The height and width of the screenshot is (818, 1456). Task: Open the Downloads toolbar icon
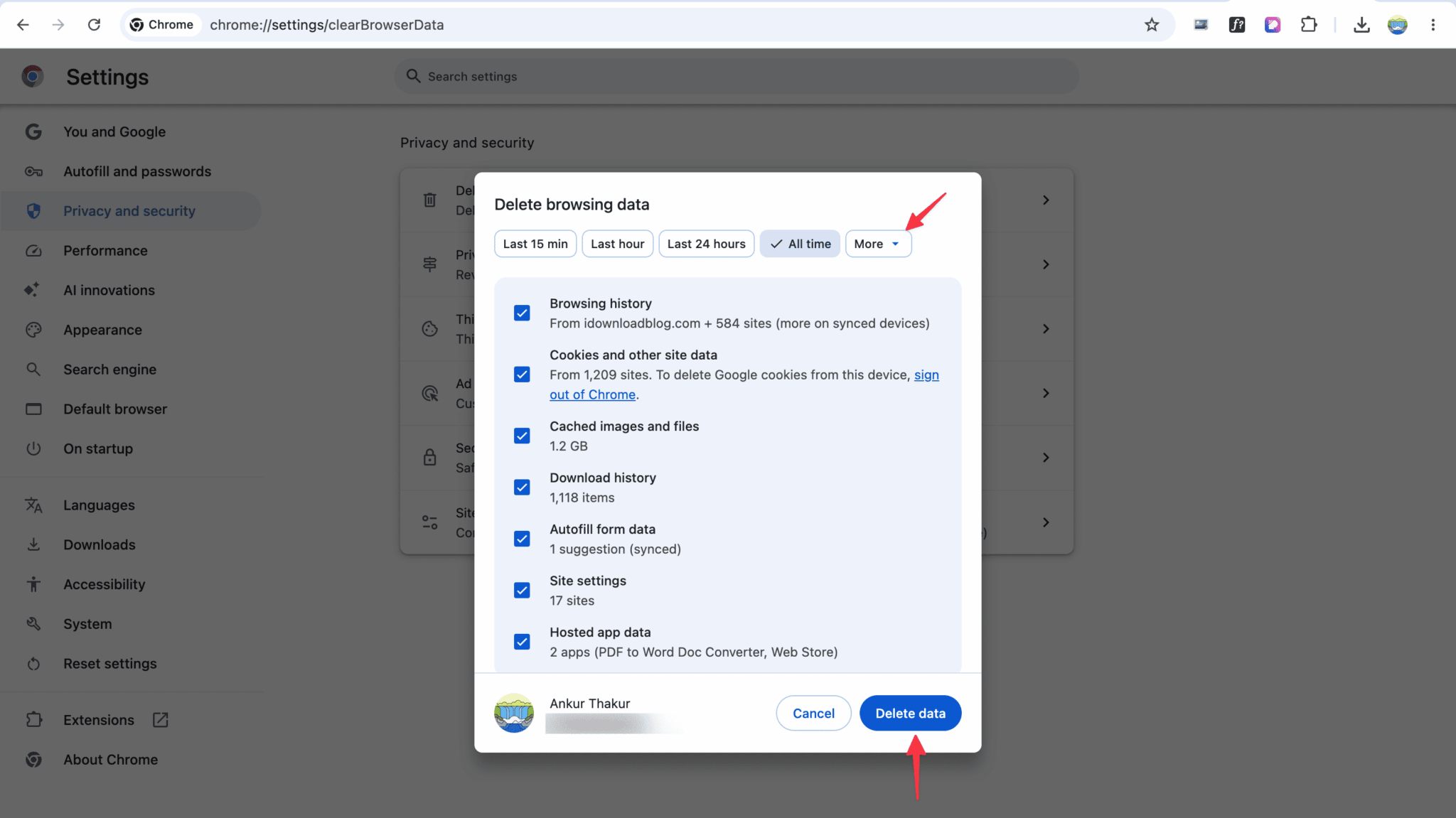pyautogui.click(x=1361, y=25)
